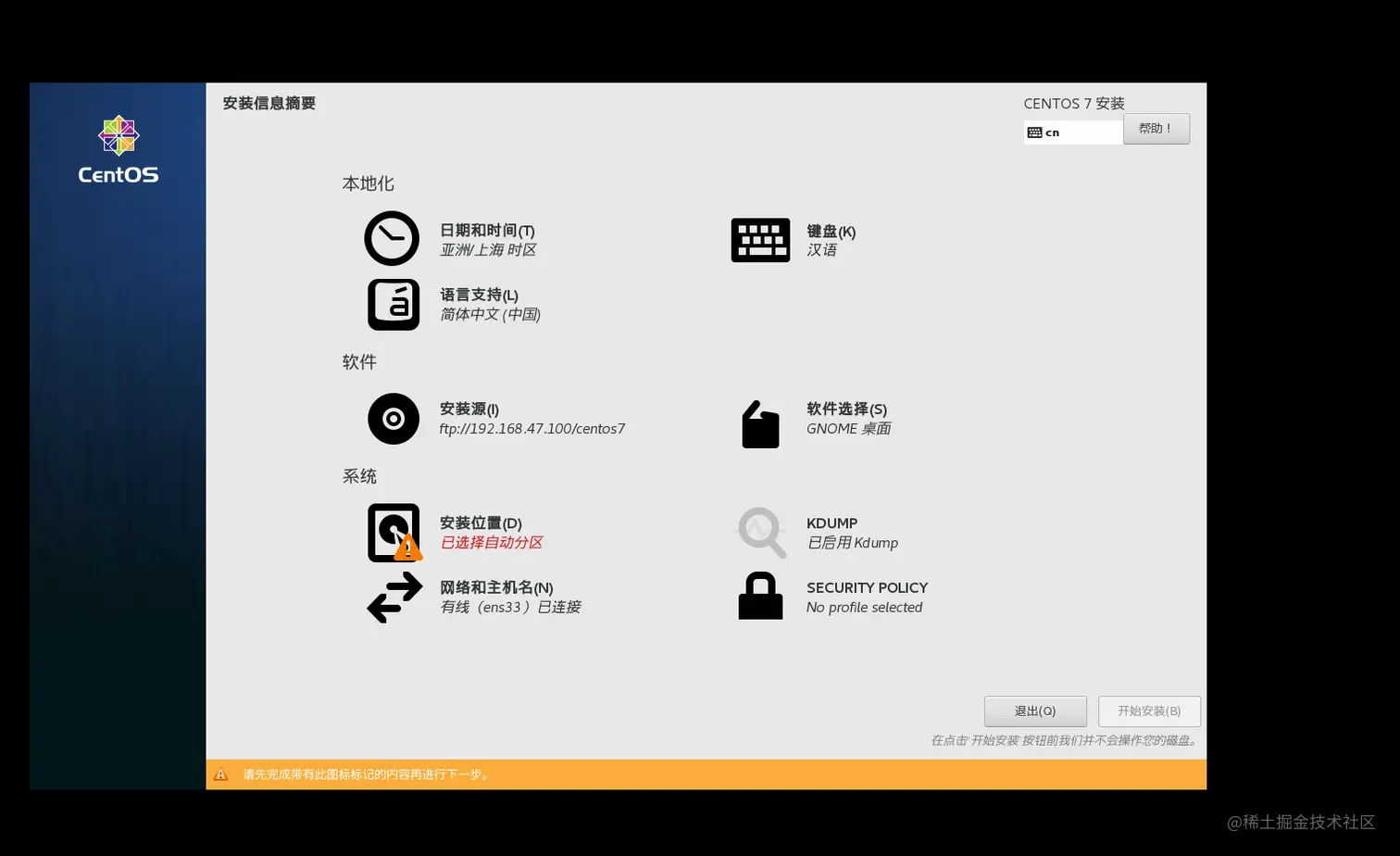Viewport: 1400px width, 856px height.
Task: Click the GNOME 桌面 text
Action: tap(849, 429)
